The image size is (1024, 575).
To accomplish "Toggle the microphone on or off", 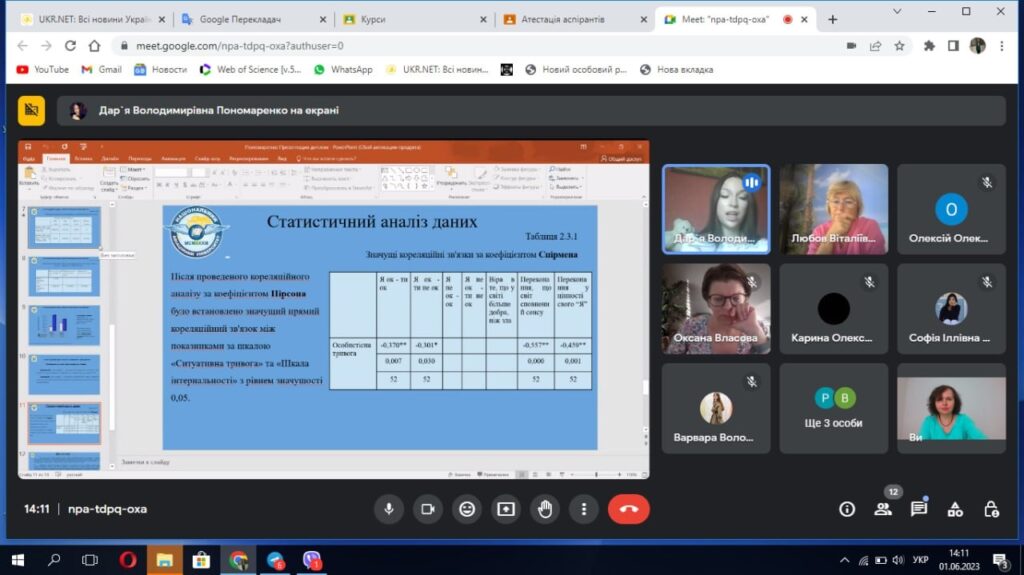I will pyautogui.click(x=389, y=508).
